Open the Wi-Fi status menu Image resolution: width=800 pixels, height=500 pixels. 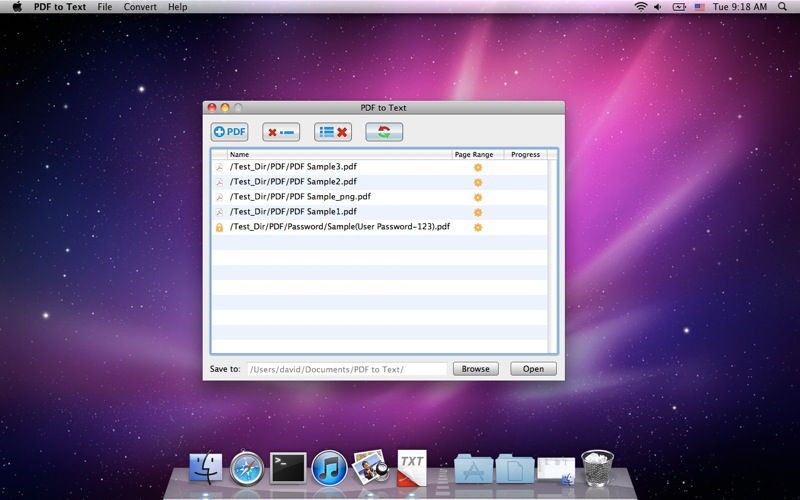pyautogui.click(x=640, y=7)
